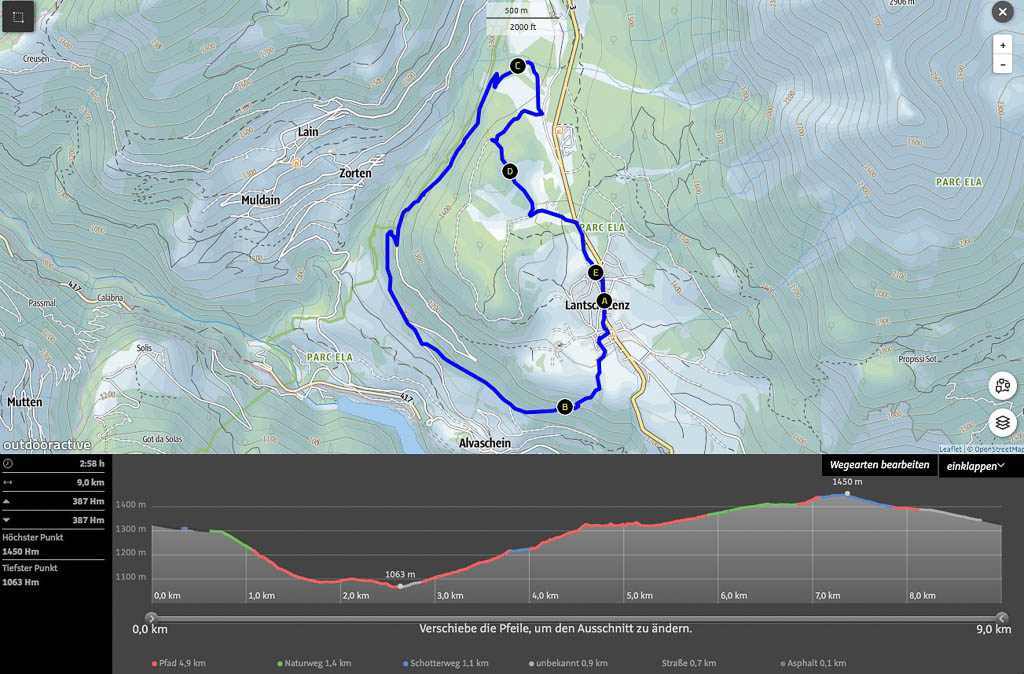Click the Wegearten bearbeiten button
The image size is (1024, 674).
click(x=879, y=465)
